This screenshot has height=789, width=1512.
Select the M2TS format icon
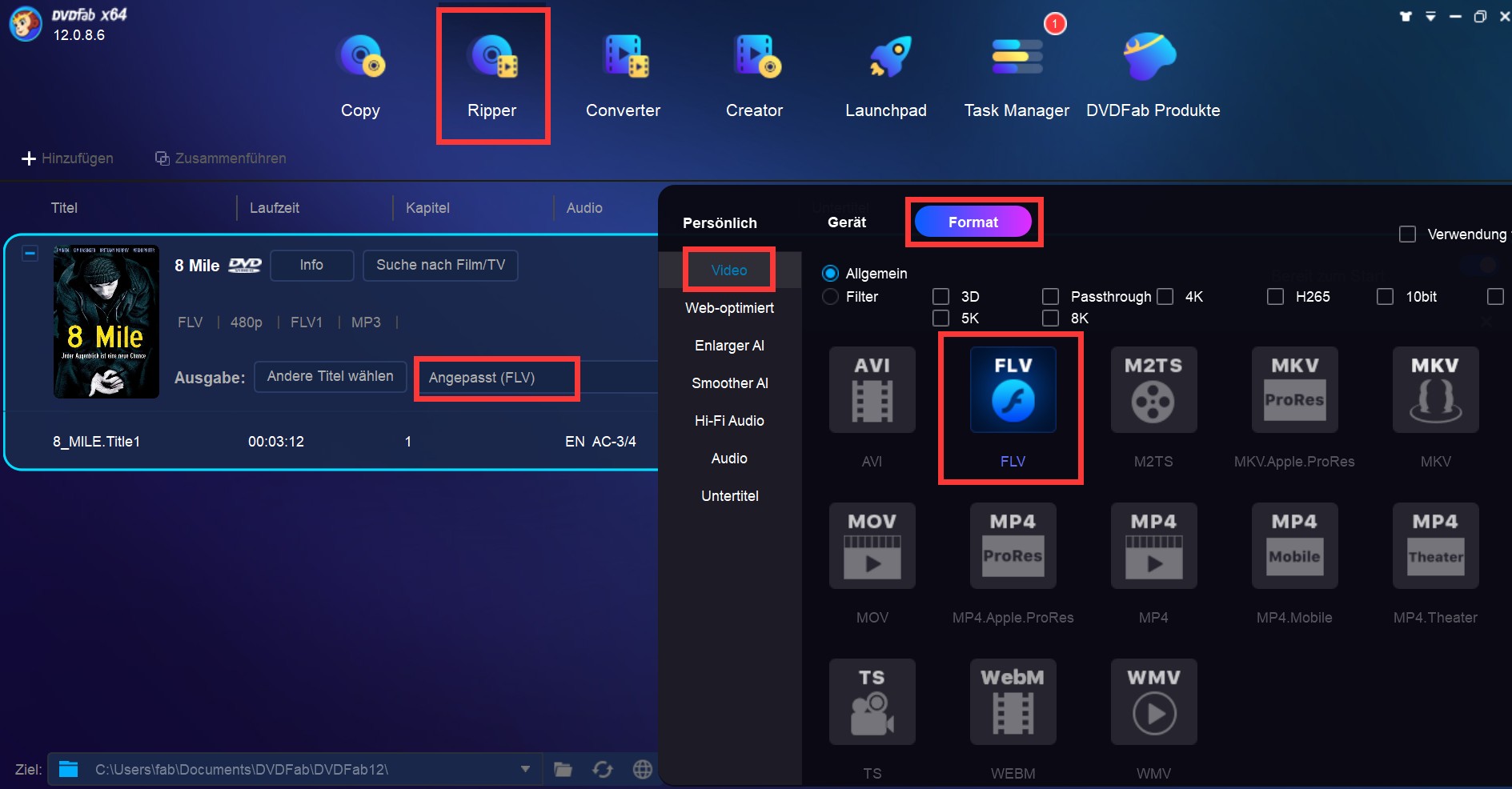click(x=1154, y=390)
